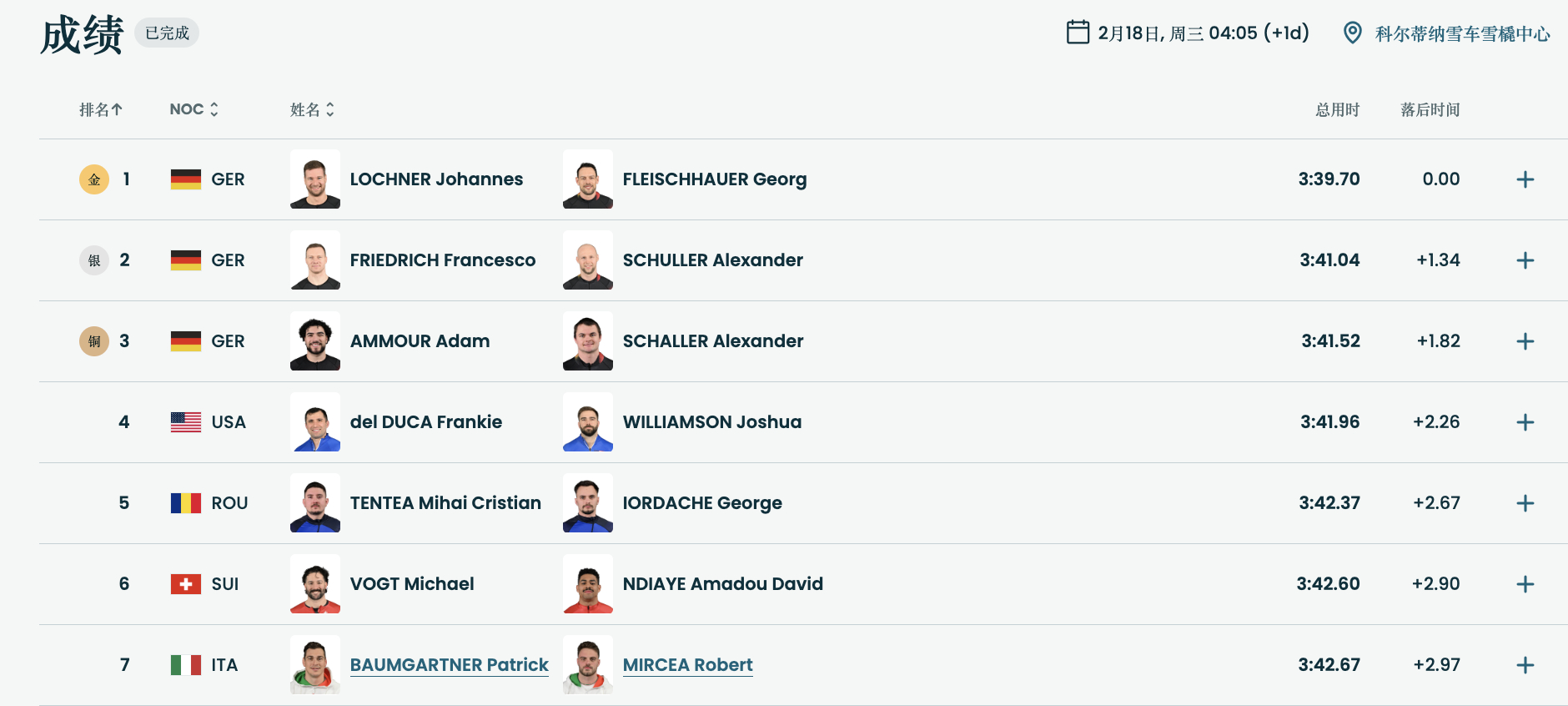Viewport: 1568px width, 706px height.
Task: Expand the LOCHNER Johannes result row
Action: click(1525, 179)
